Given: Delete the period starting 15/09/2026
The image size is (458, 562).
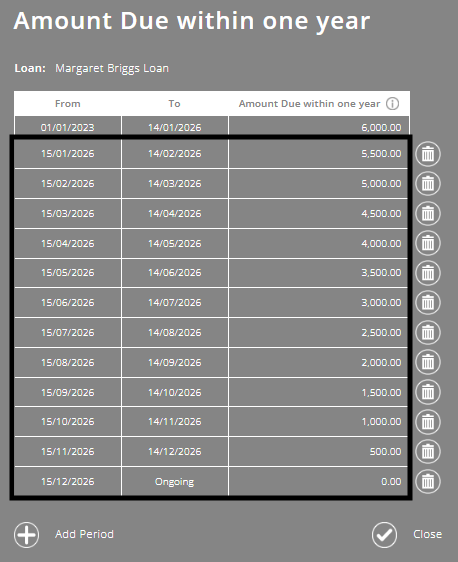Looking at the screenshot, I should 428,392.
